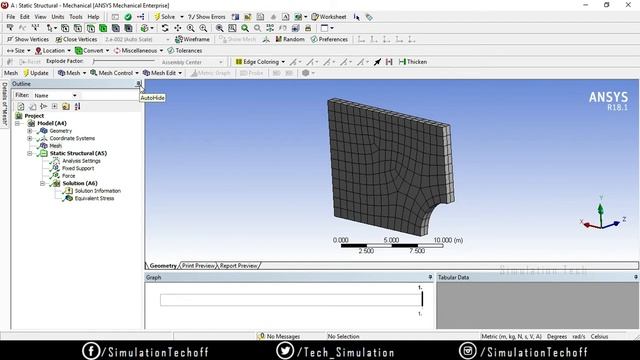Open the Tools menu
Image resolution: width=640 pixels, height=360 pixels.
click(x=76, y=17)
